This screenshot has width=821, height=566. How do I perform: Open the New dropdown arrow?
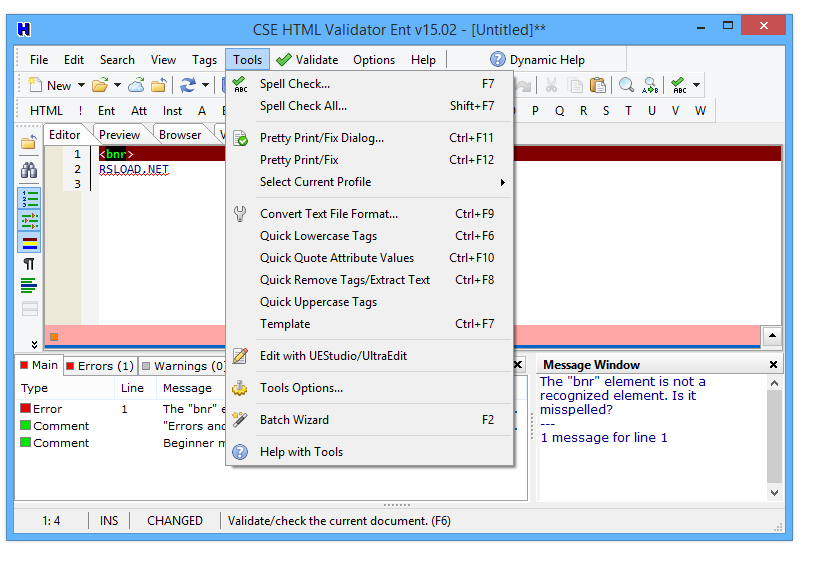pos(81,85)
